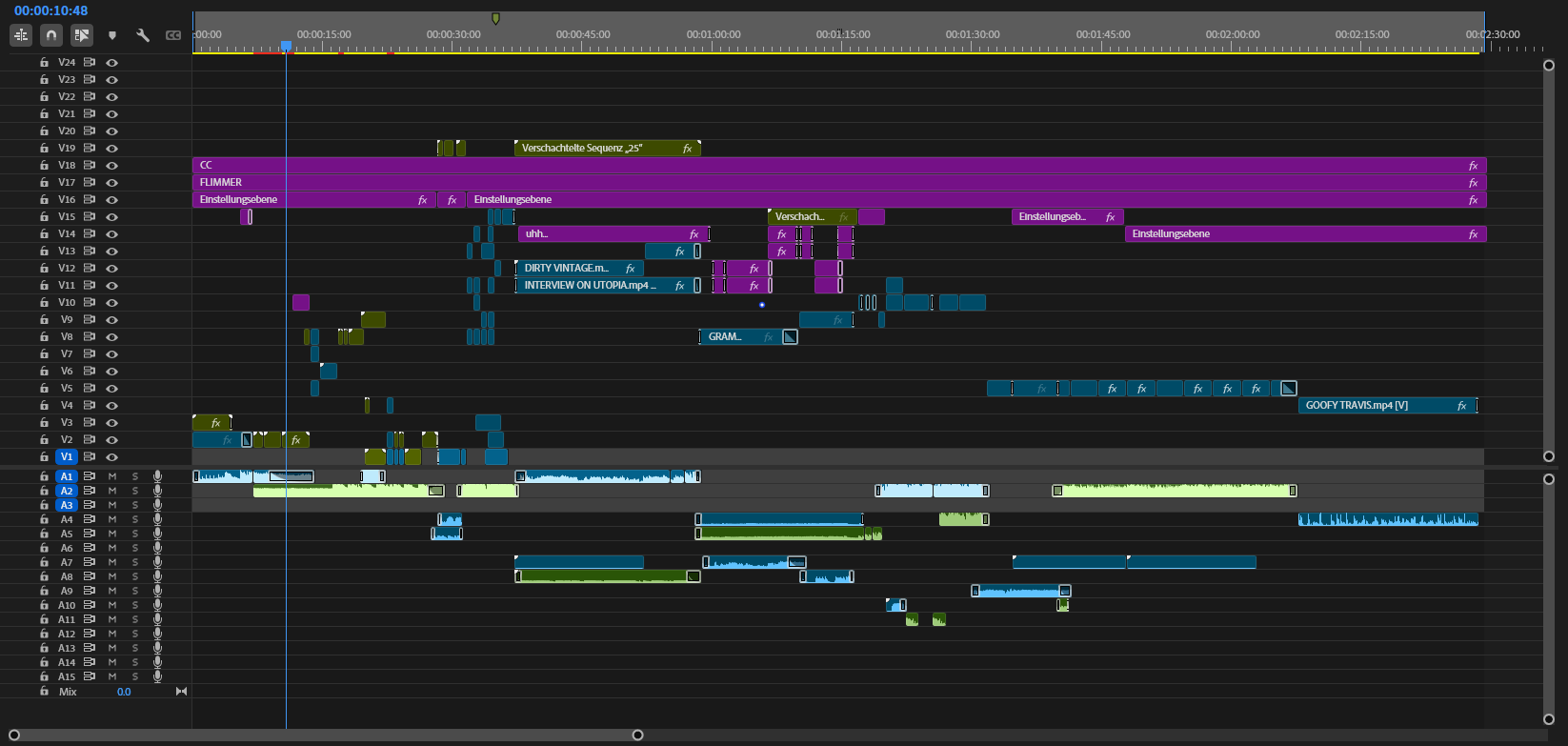Screen dimensions: 1568x746
Task: Lock track V3 with padlock
Action: tap(44, 422)
